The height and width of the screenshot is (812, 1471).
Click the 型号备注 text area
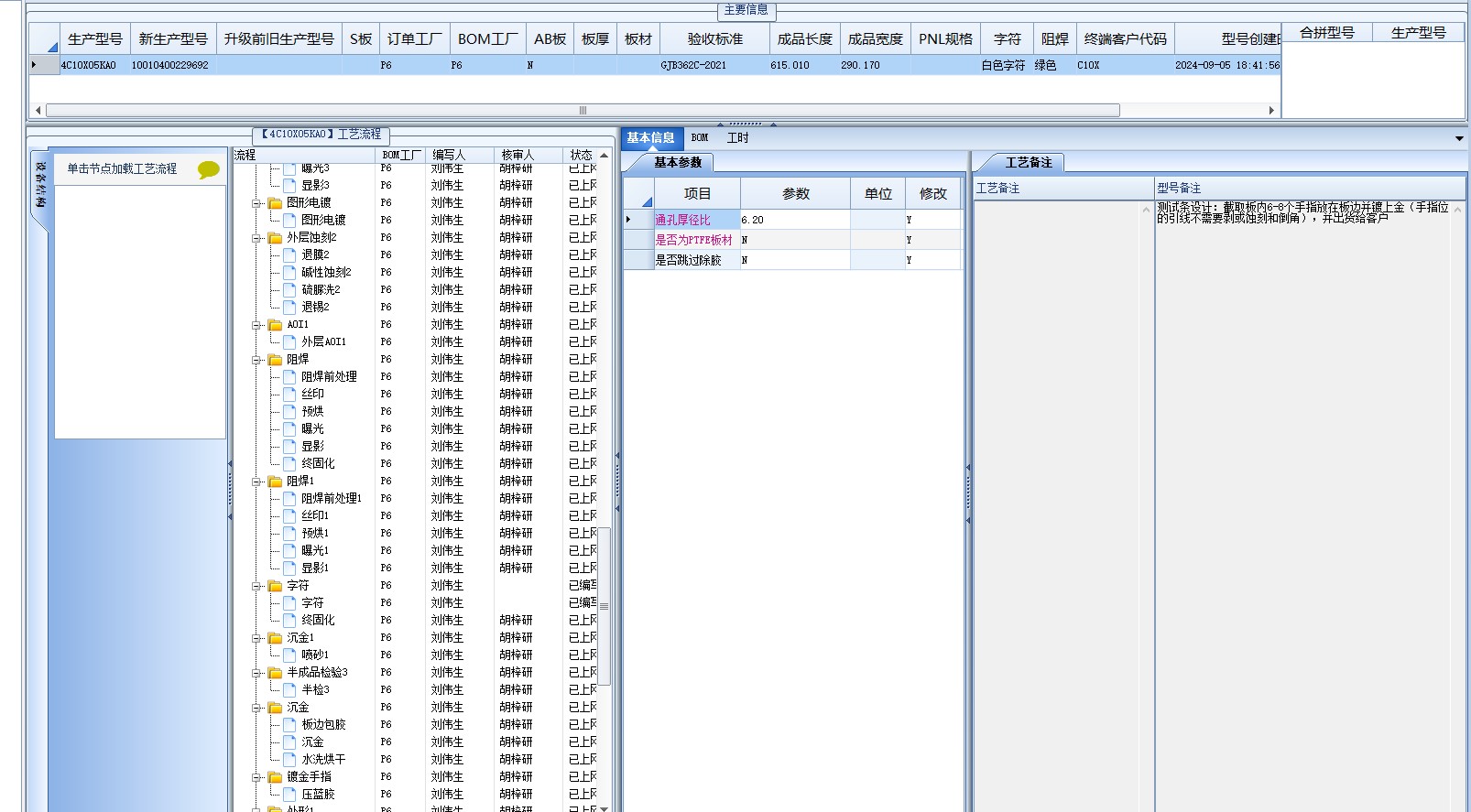[x=1308, y=506]
